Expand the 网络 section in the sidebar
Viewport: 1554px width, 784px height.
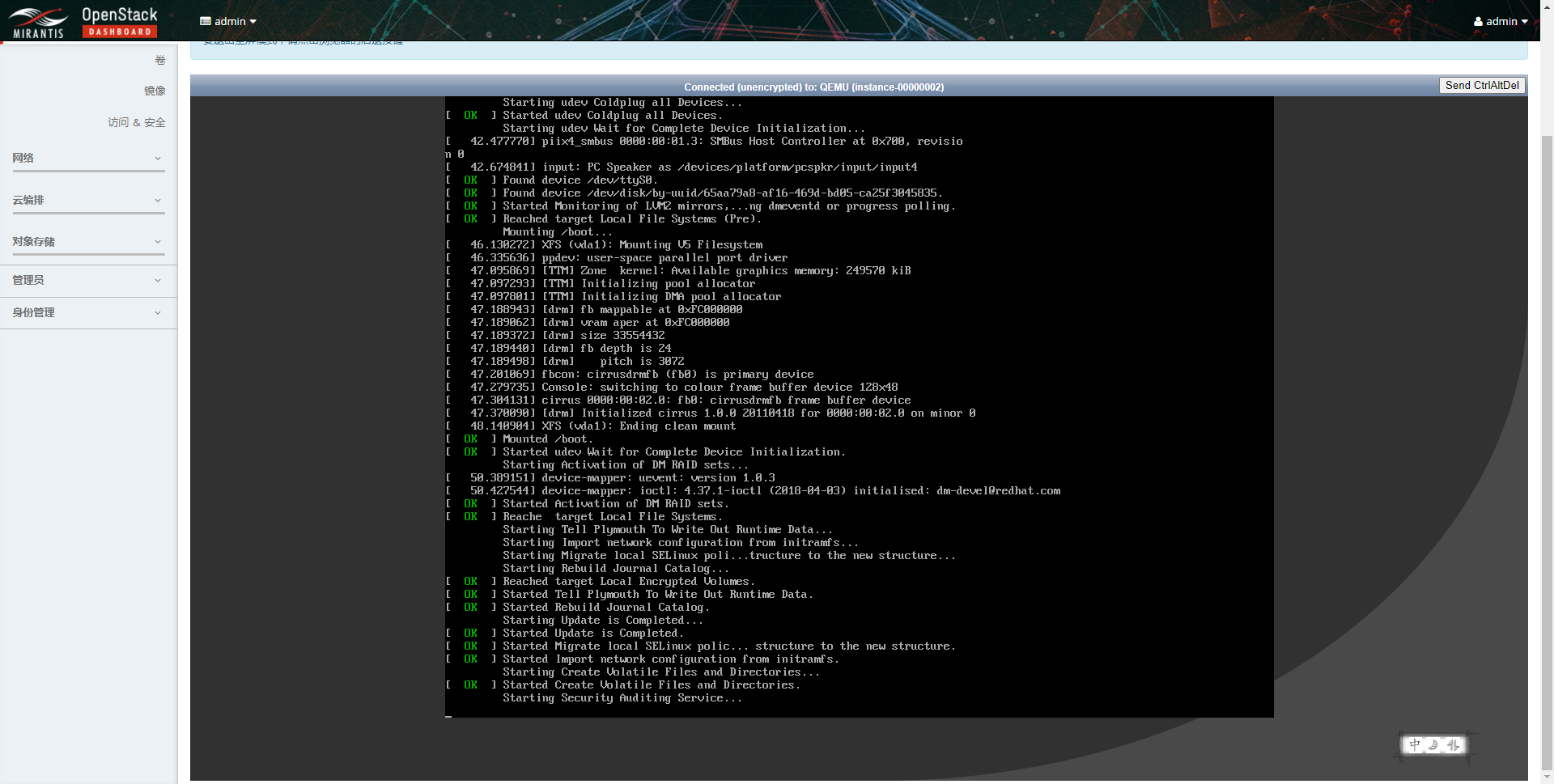coord(89,159)
